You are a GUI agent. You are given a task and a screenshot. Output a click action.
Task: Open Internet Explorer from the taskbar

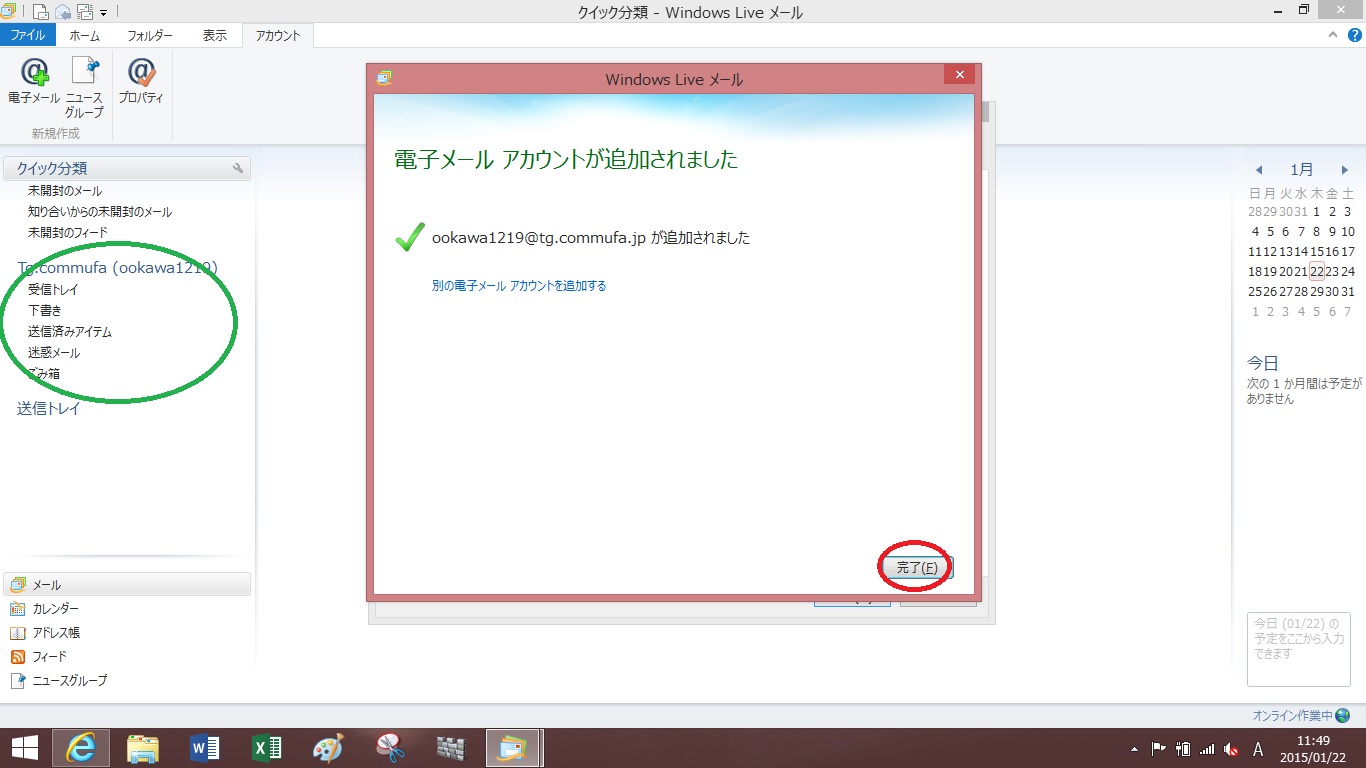(81, 747)
